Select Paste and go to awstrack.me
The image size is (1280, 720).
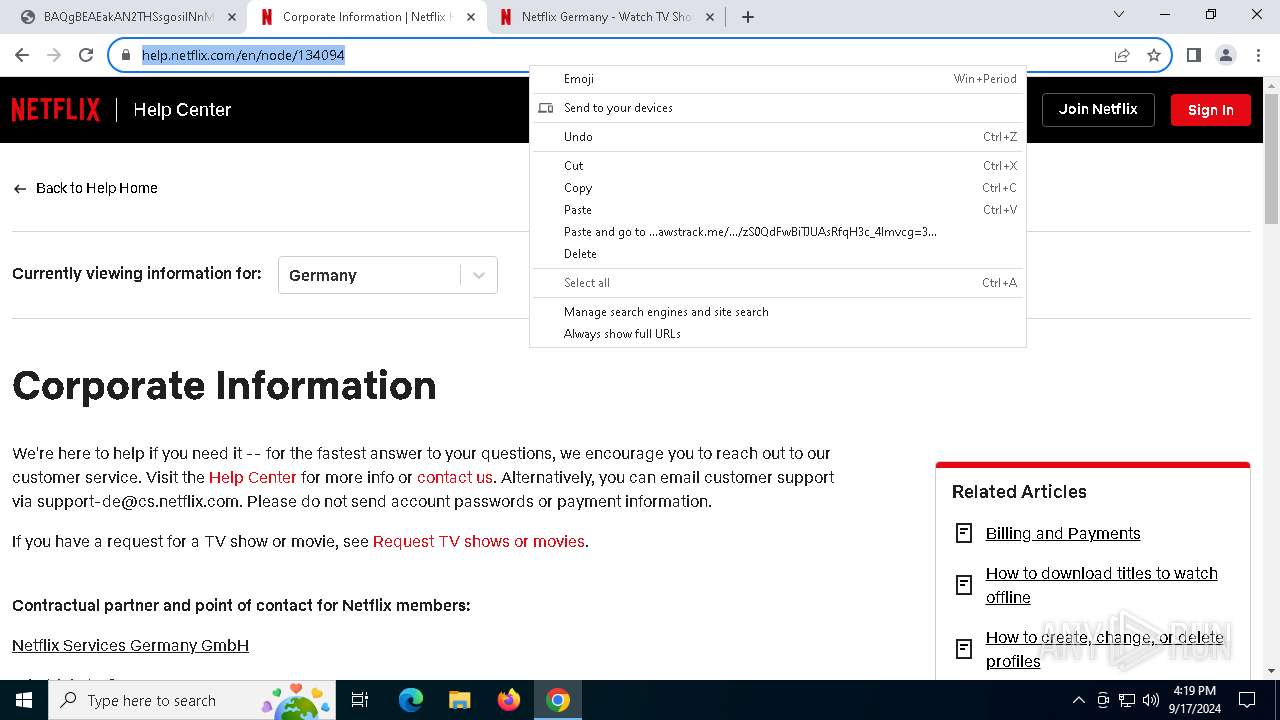pos(777,232)
